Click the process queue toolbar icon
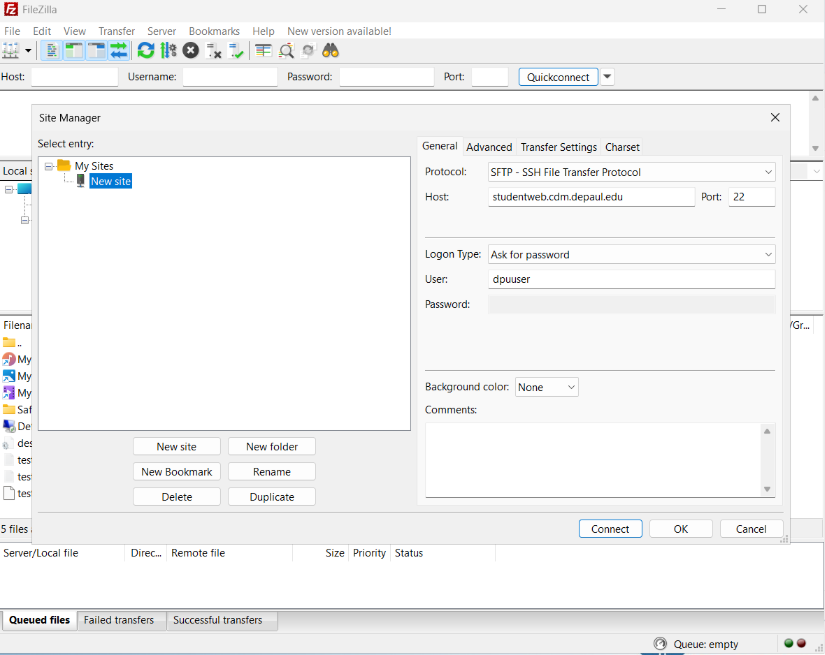This screenshot has height=655, width=825. coord(168,50)
